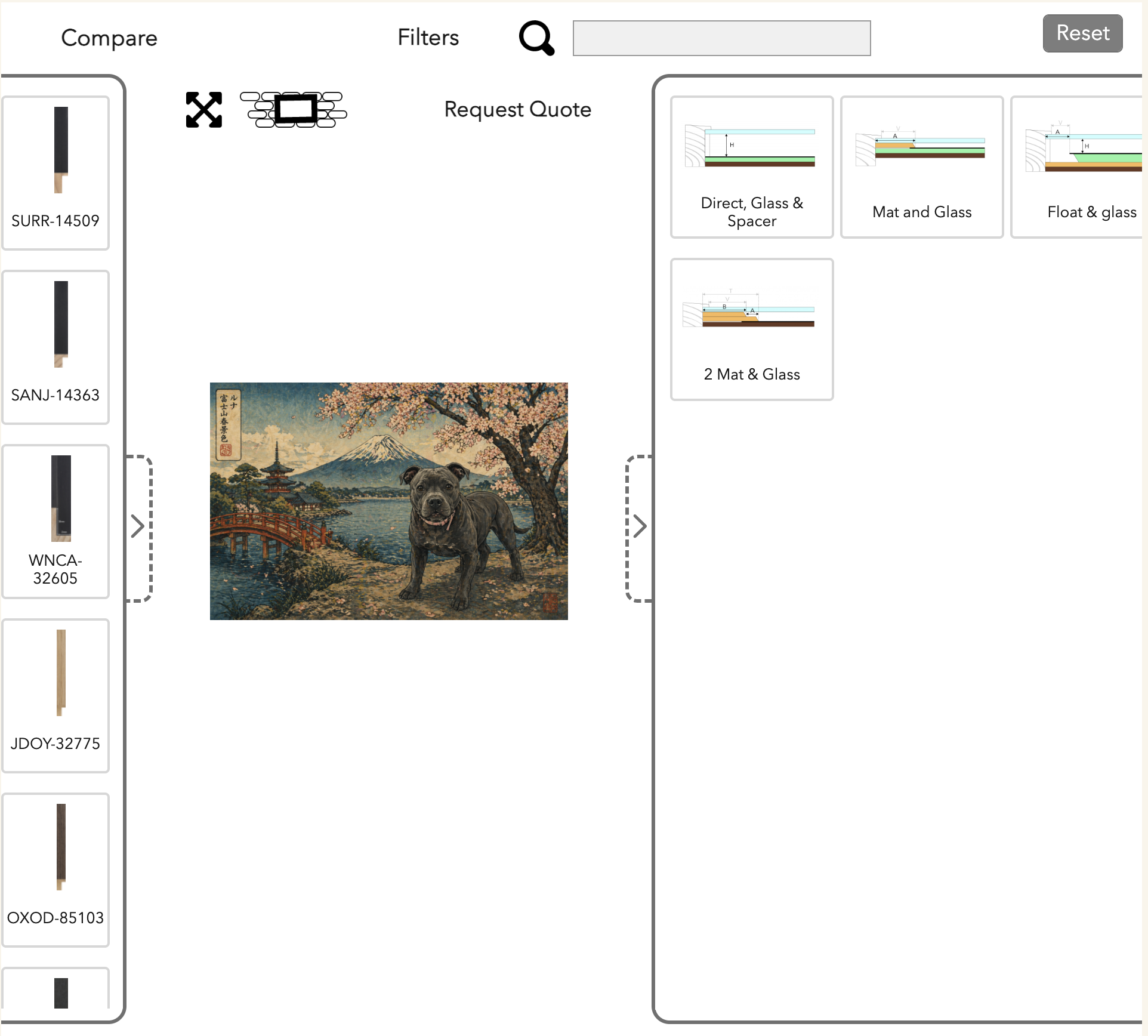Click the magnifying glass search icon
The image size is (1148, 1036).
point(536,38)
